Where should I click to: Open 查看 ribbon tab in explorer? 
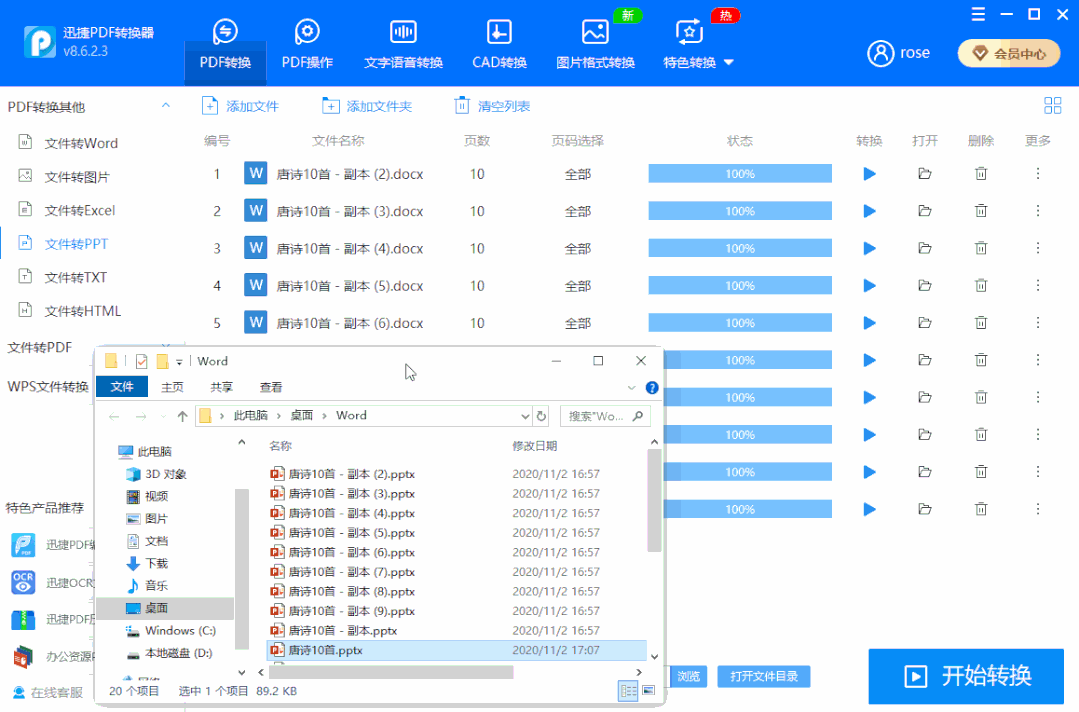pos(271,387)
